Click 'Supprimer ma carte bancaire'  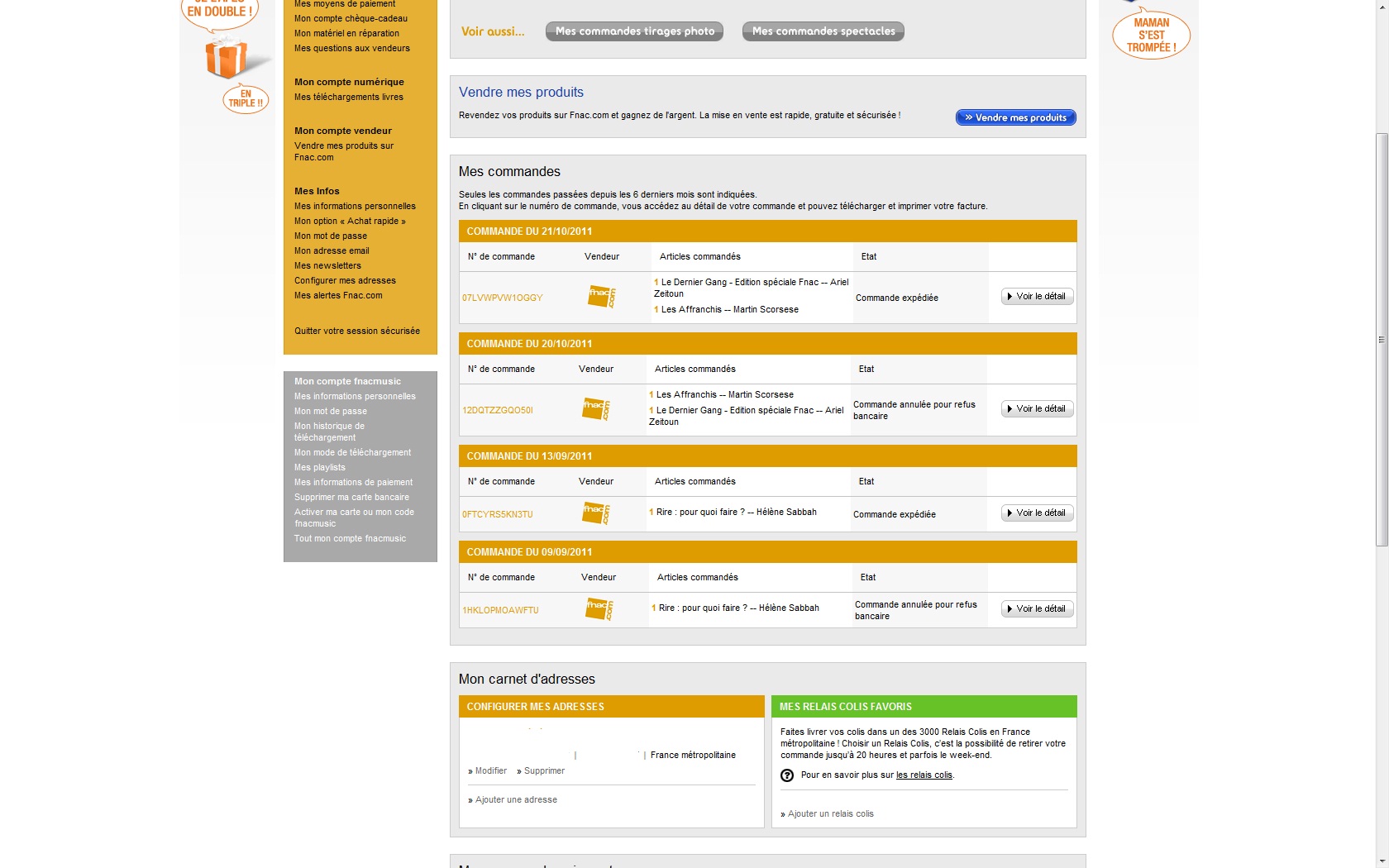tap(351, 497)
